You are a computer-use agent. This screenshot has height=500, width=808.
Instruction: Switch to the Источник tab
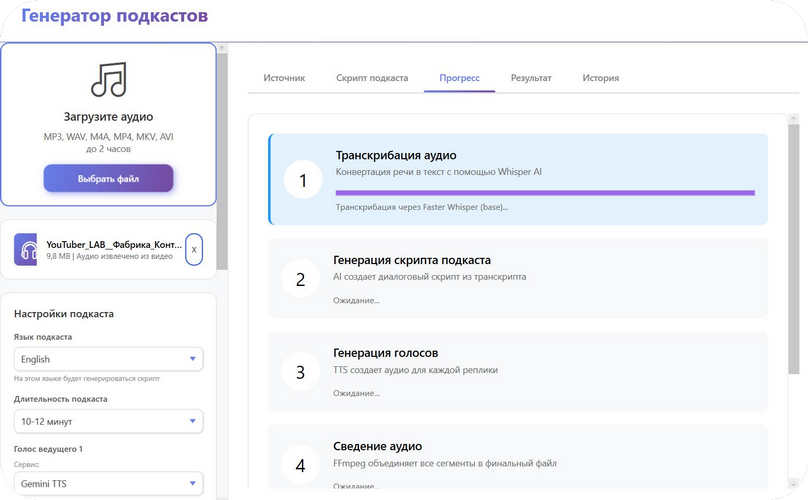[x=284, y=78]
